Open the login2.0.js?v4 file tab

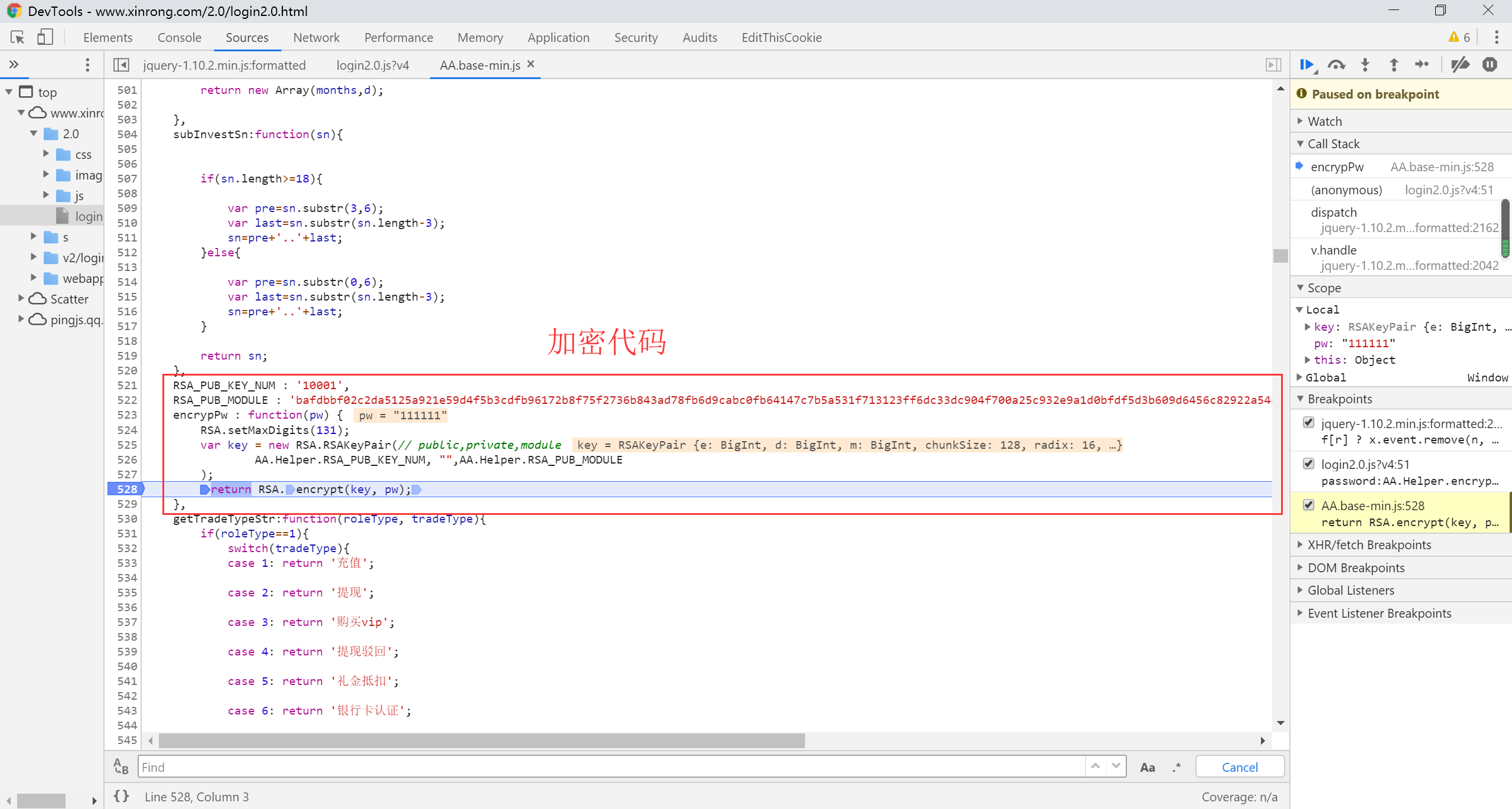pyautogui.click(x=373, y=65)
